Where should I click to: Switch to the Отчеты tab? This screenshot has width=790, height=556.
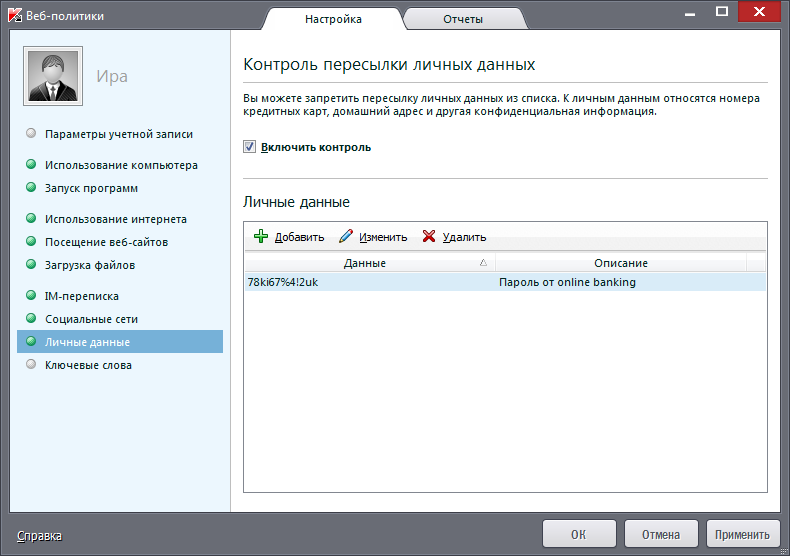pos(463,19)
